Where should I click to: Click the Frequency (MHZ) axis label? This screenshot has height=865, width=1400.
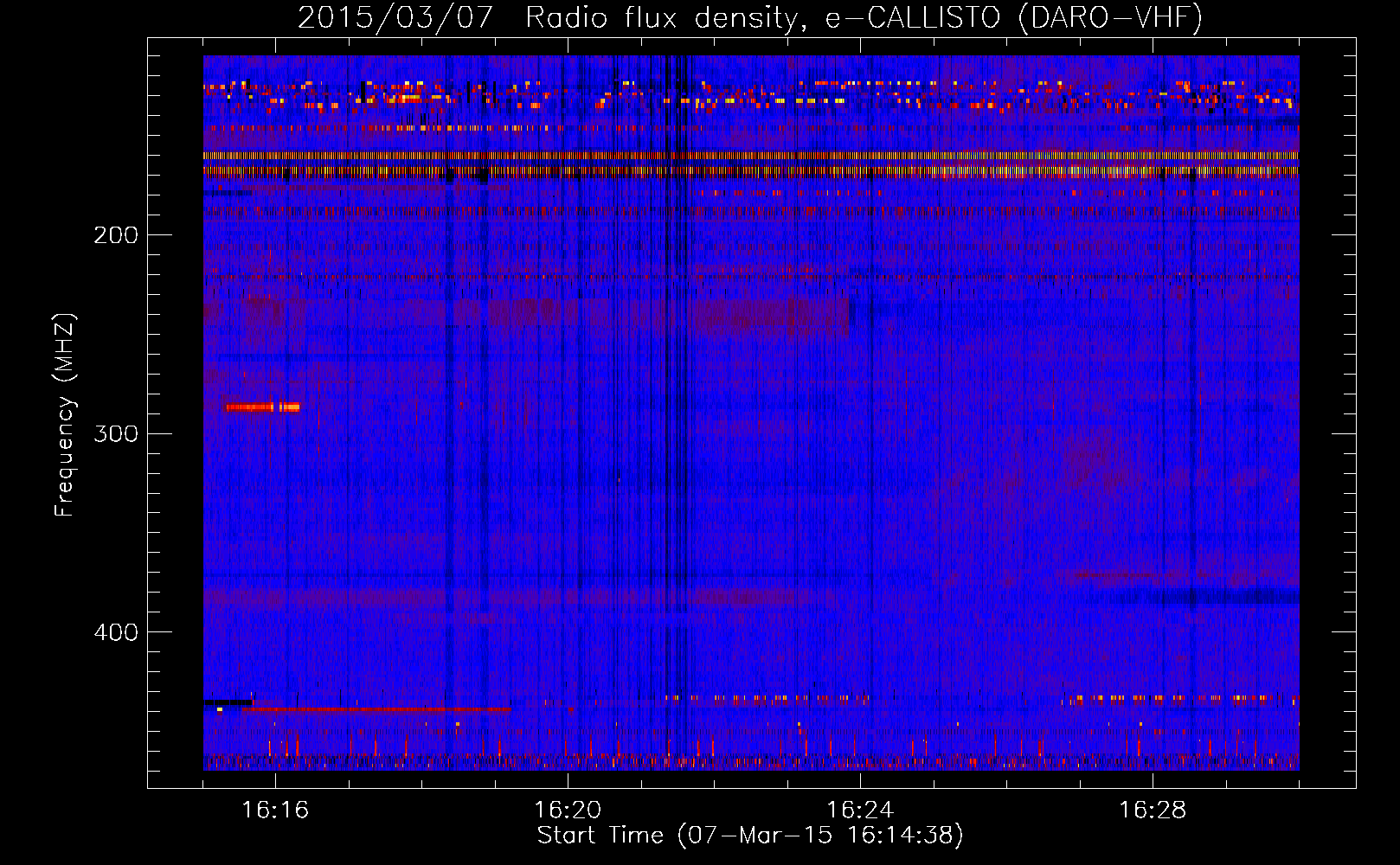pyautogui.click(x=65, y=414)
